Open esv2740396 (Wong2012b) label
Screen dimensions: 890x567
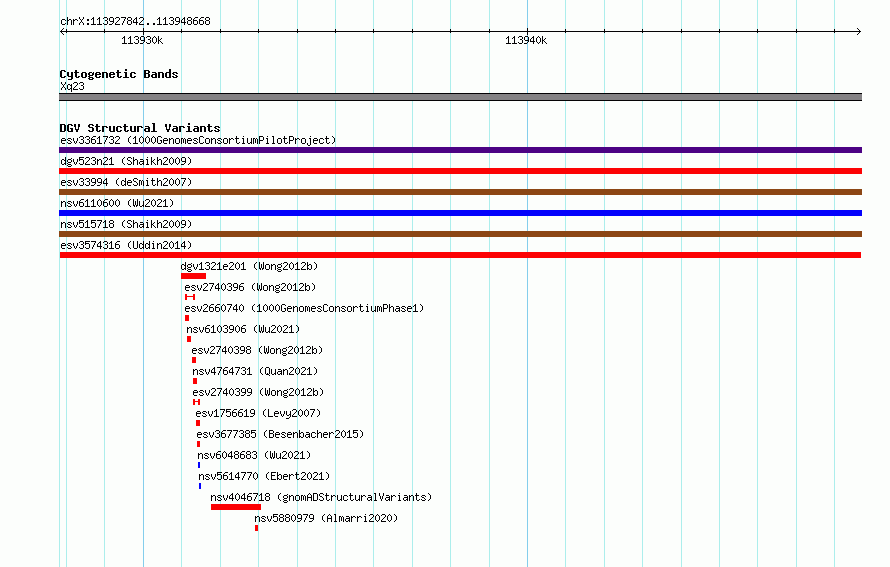(250, 287)
